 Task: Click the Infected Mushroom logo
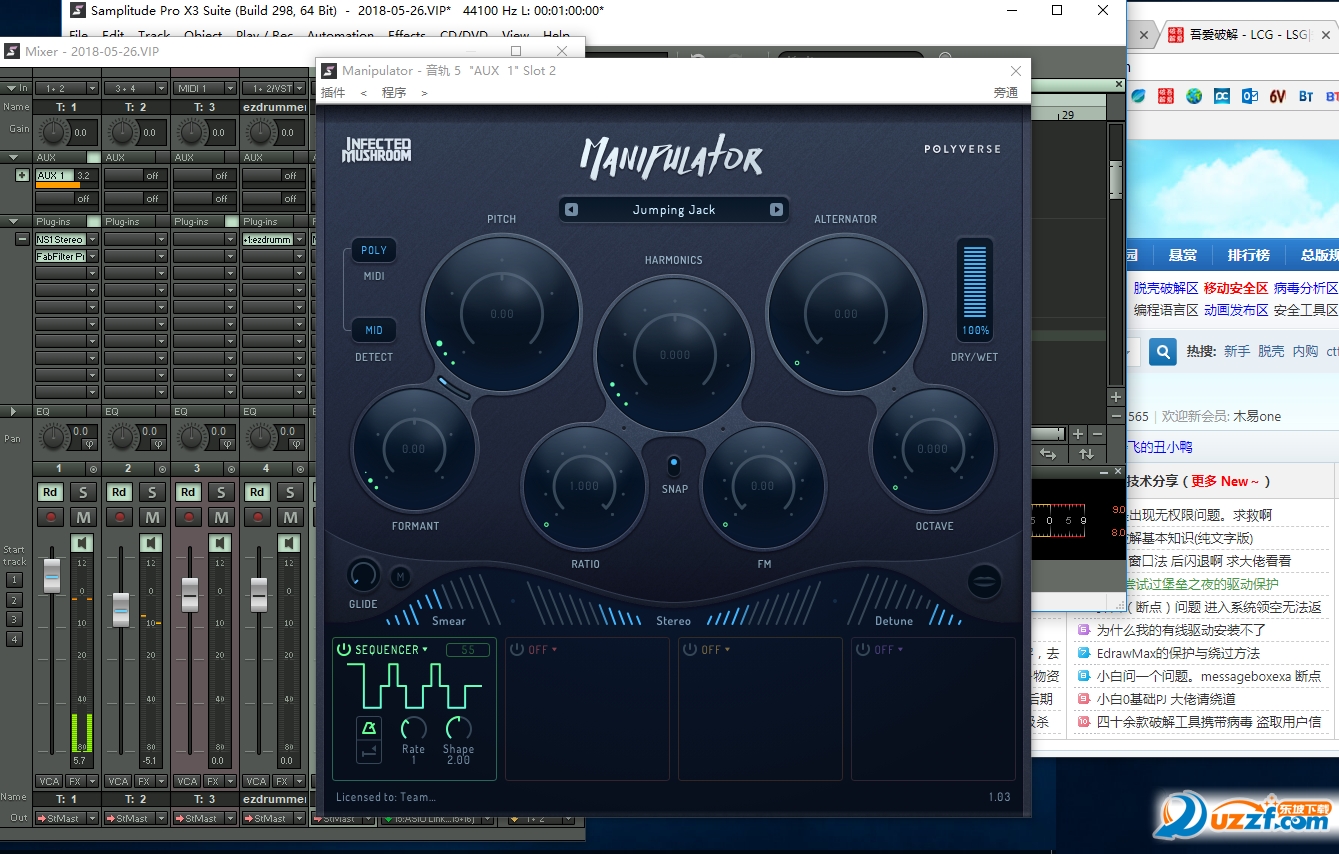[376, 149]
